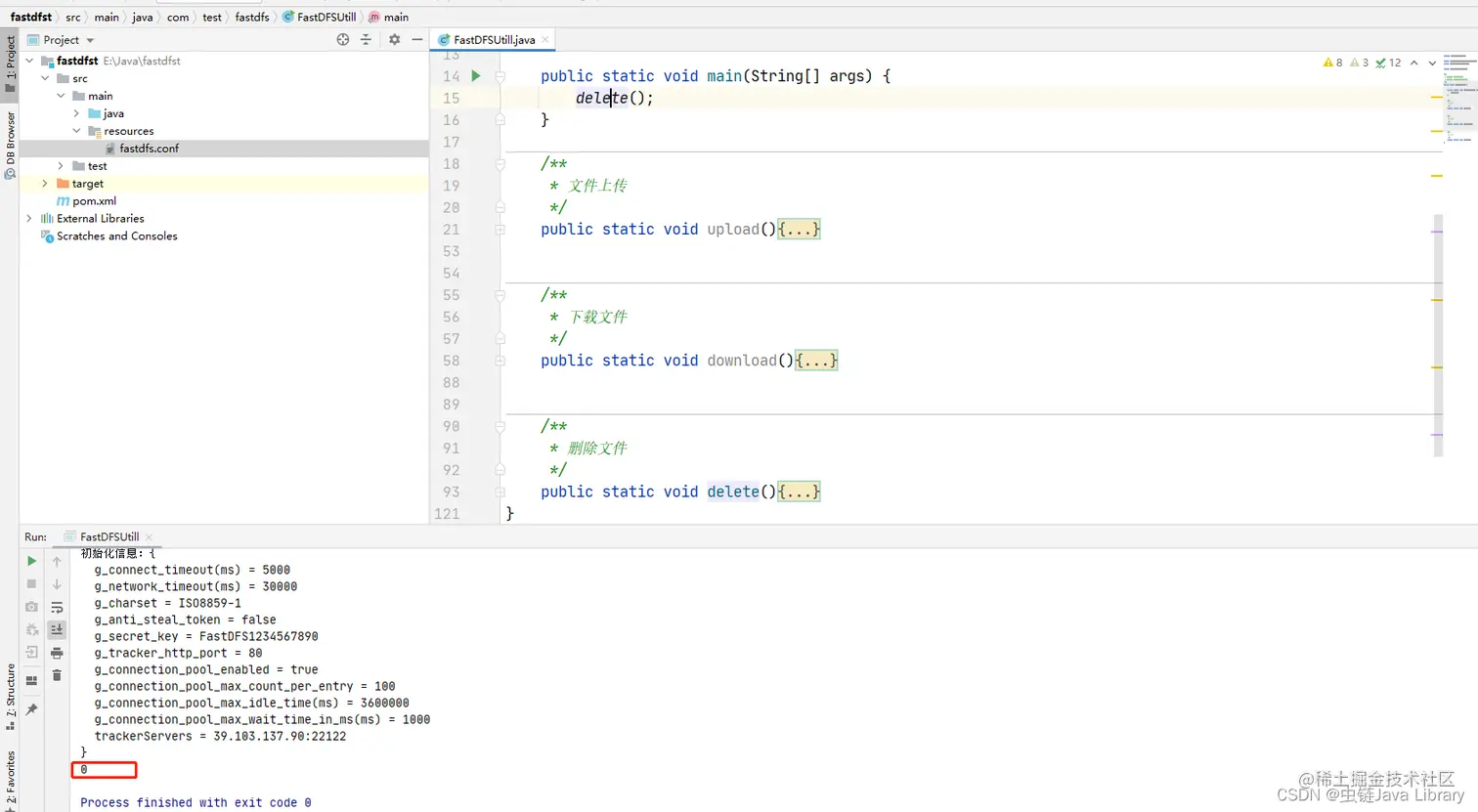Collapse the resources folder chevron
This screenshot has width=1478, height=812.
point(76,131)
